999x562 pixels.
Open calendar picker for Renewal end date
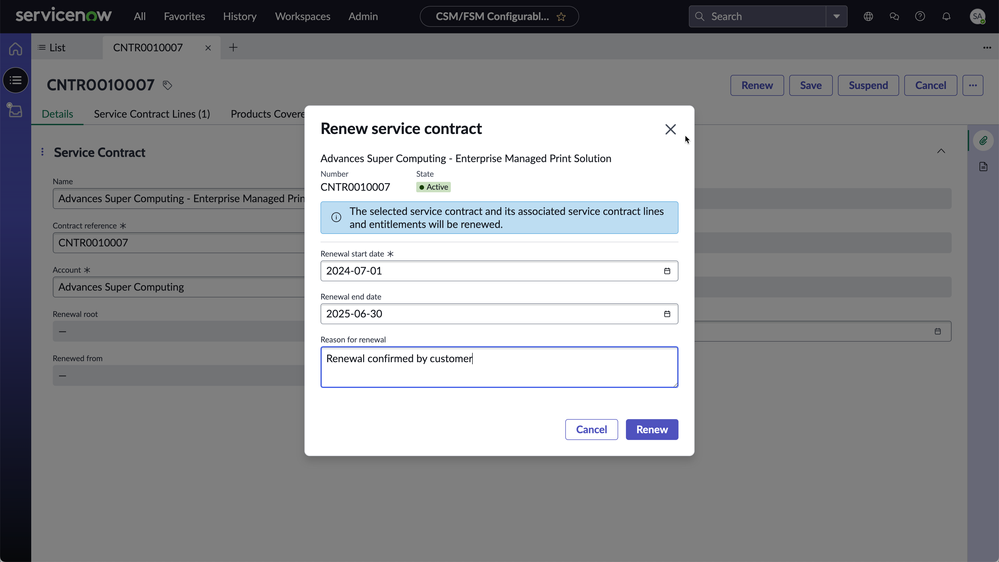point(667,313)
